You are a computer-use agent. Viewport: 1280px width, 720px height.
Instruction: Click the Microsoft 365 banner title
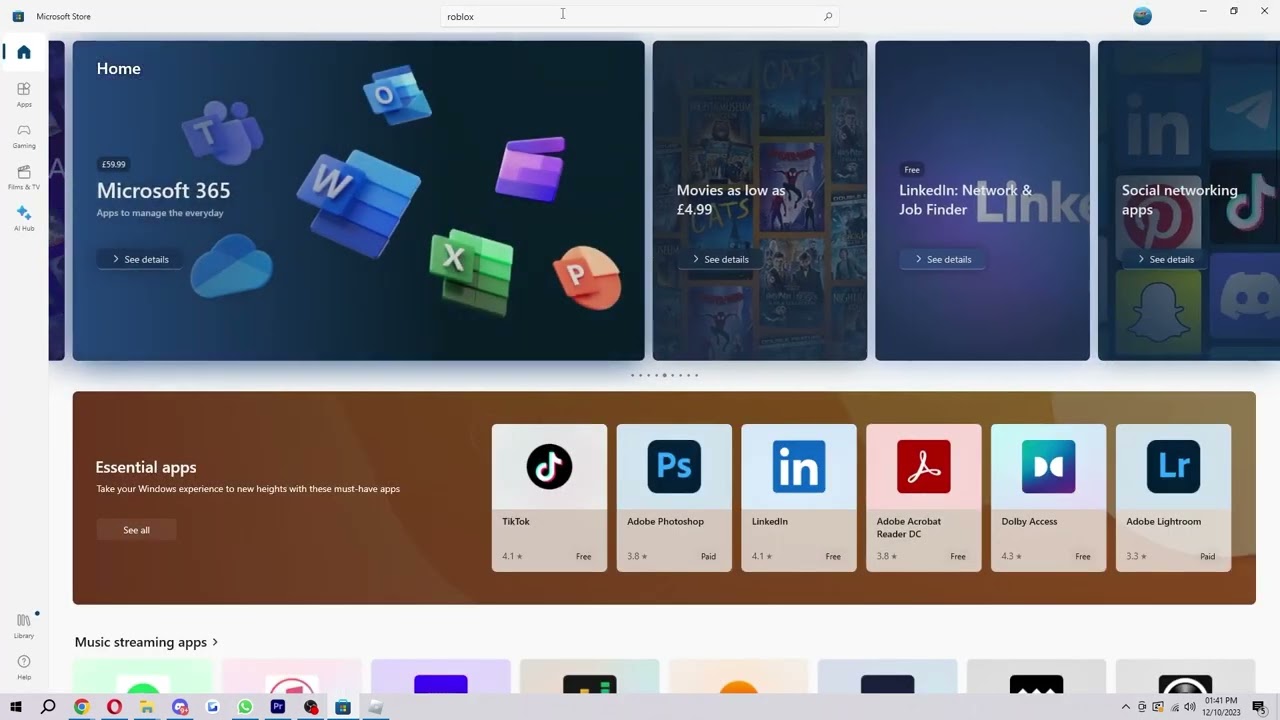163,190
